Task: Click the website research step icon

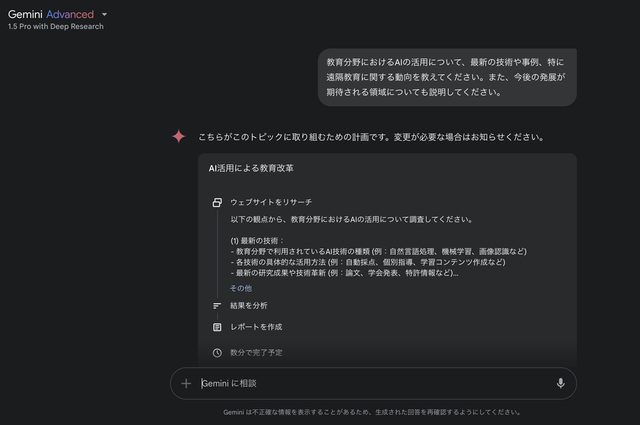Action: click(x=217, y=202)
